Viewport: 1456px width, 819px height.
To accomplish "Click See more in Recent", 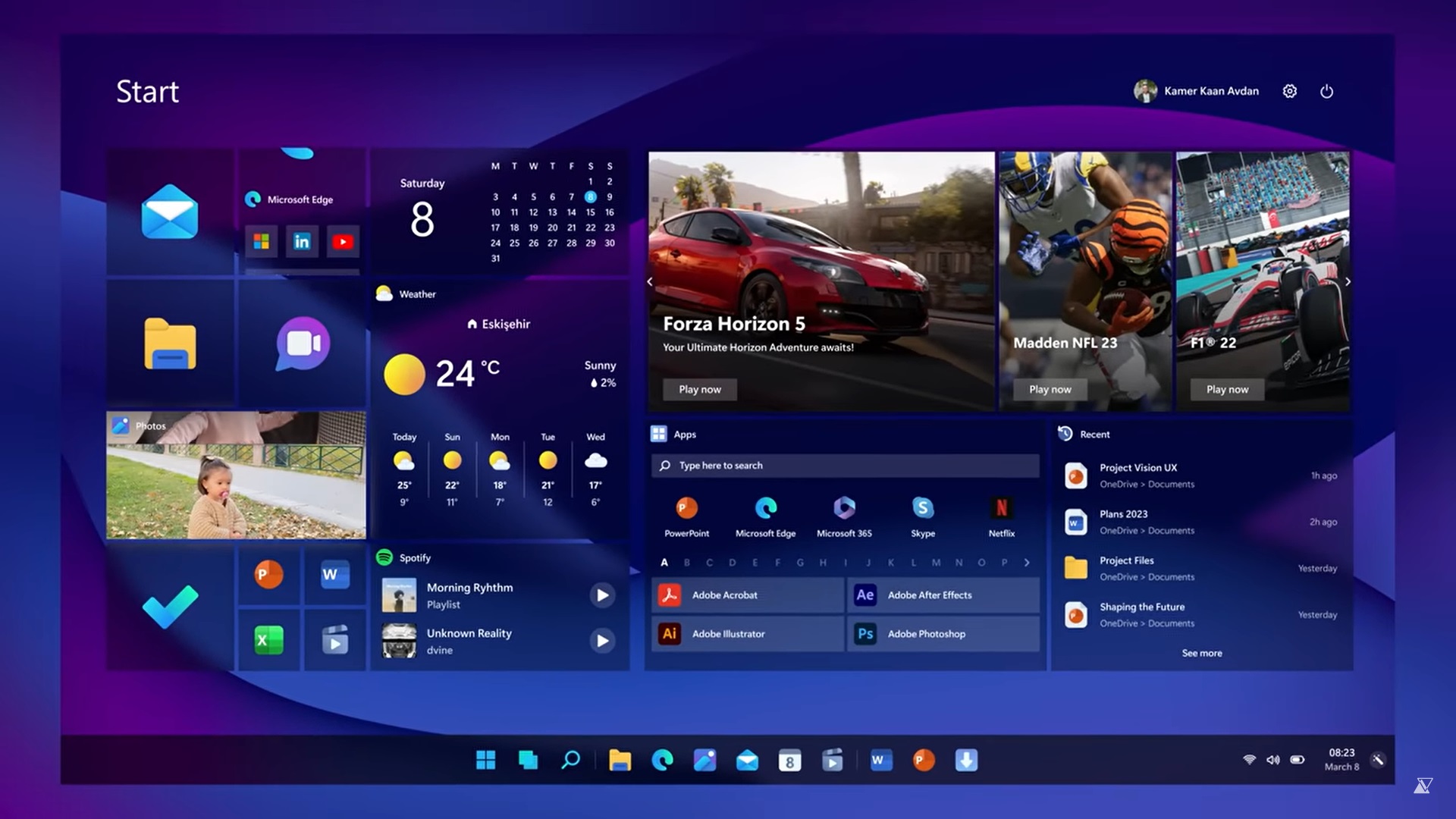I will pos(1201,653).
